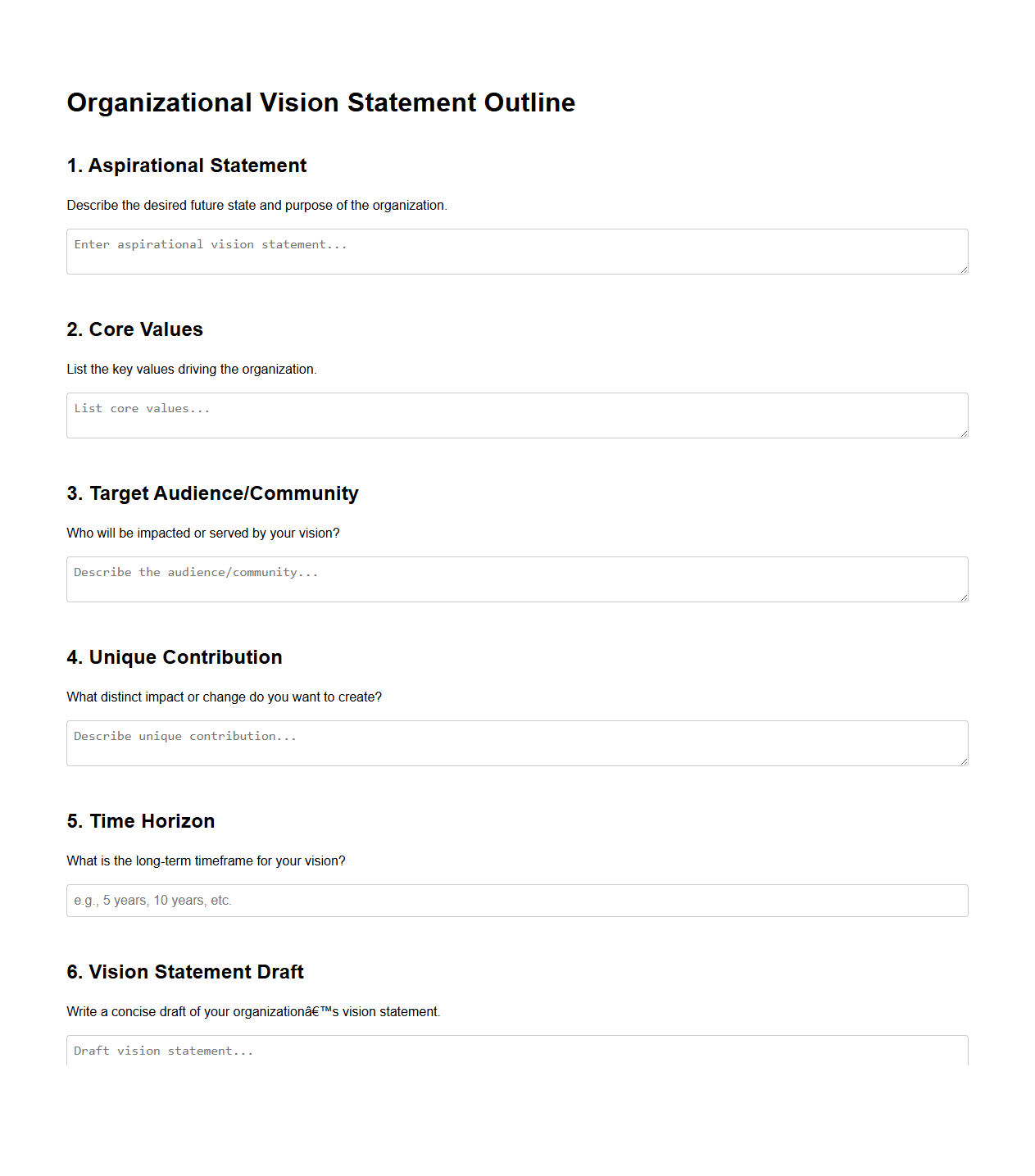Screen dimensions: 1035x1176
Task: Click the aspirational vision statement text area
Action: pyautogui.click(x=516, y=251)
